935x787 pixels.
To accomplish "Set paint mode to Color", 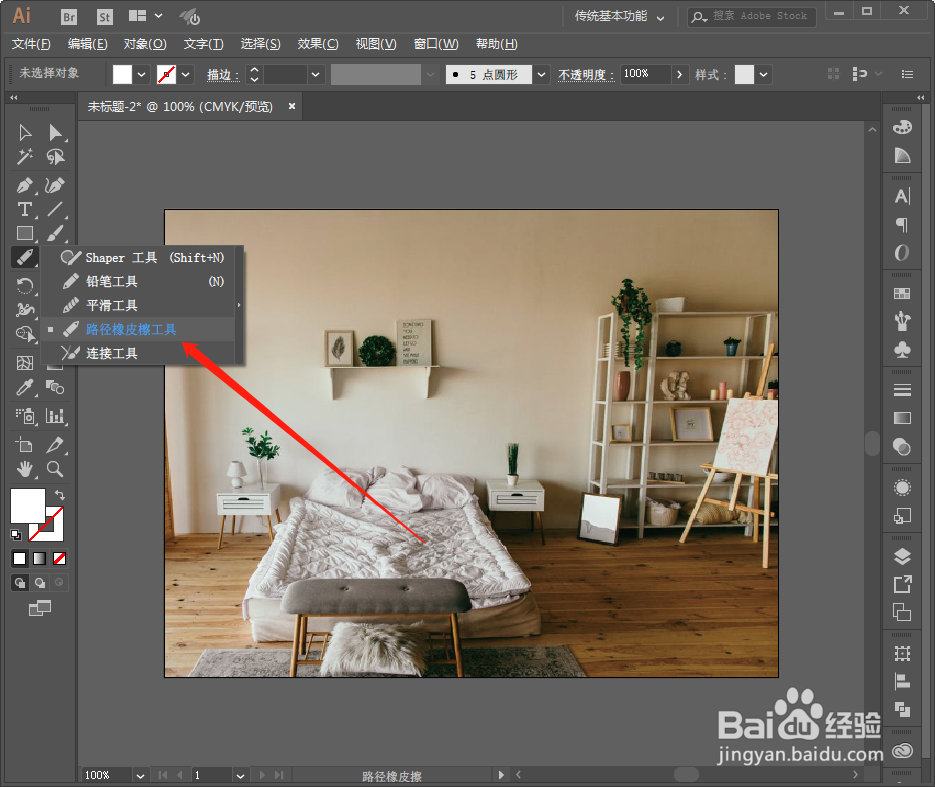I will point(20,558).
